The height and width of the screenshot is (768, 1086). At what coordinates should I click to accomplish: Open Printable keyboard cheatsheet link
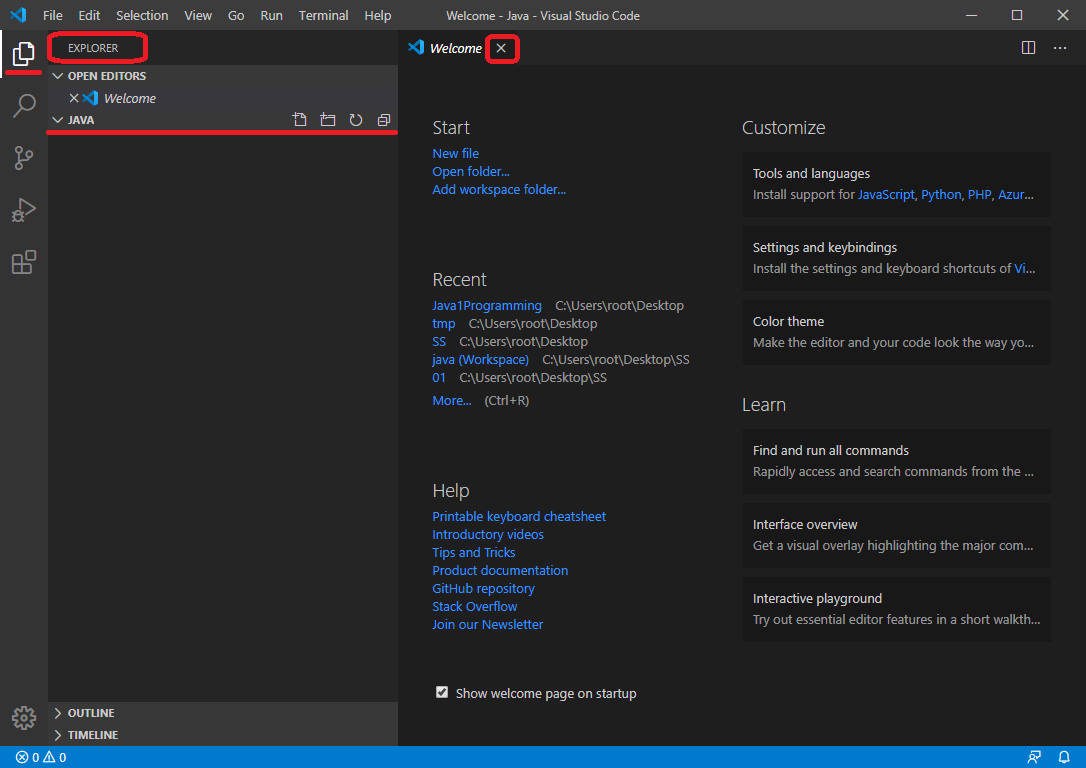519,517
